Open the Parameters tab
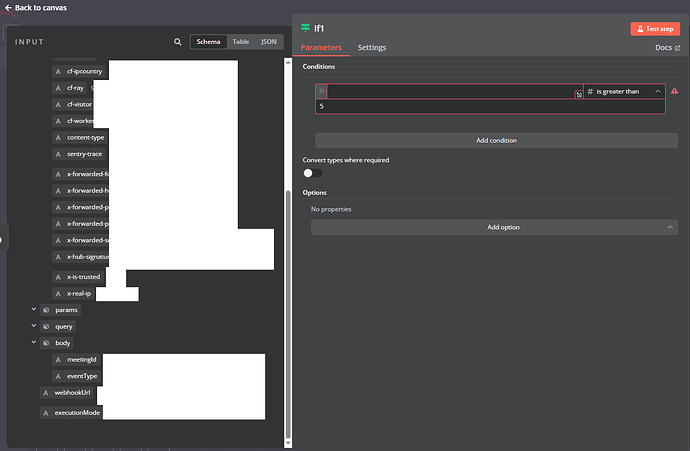 pos(321,48)
